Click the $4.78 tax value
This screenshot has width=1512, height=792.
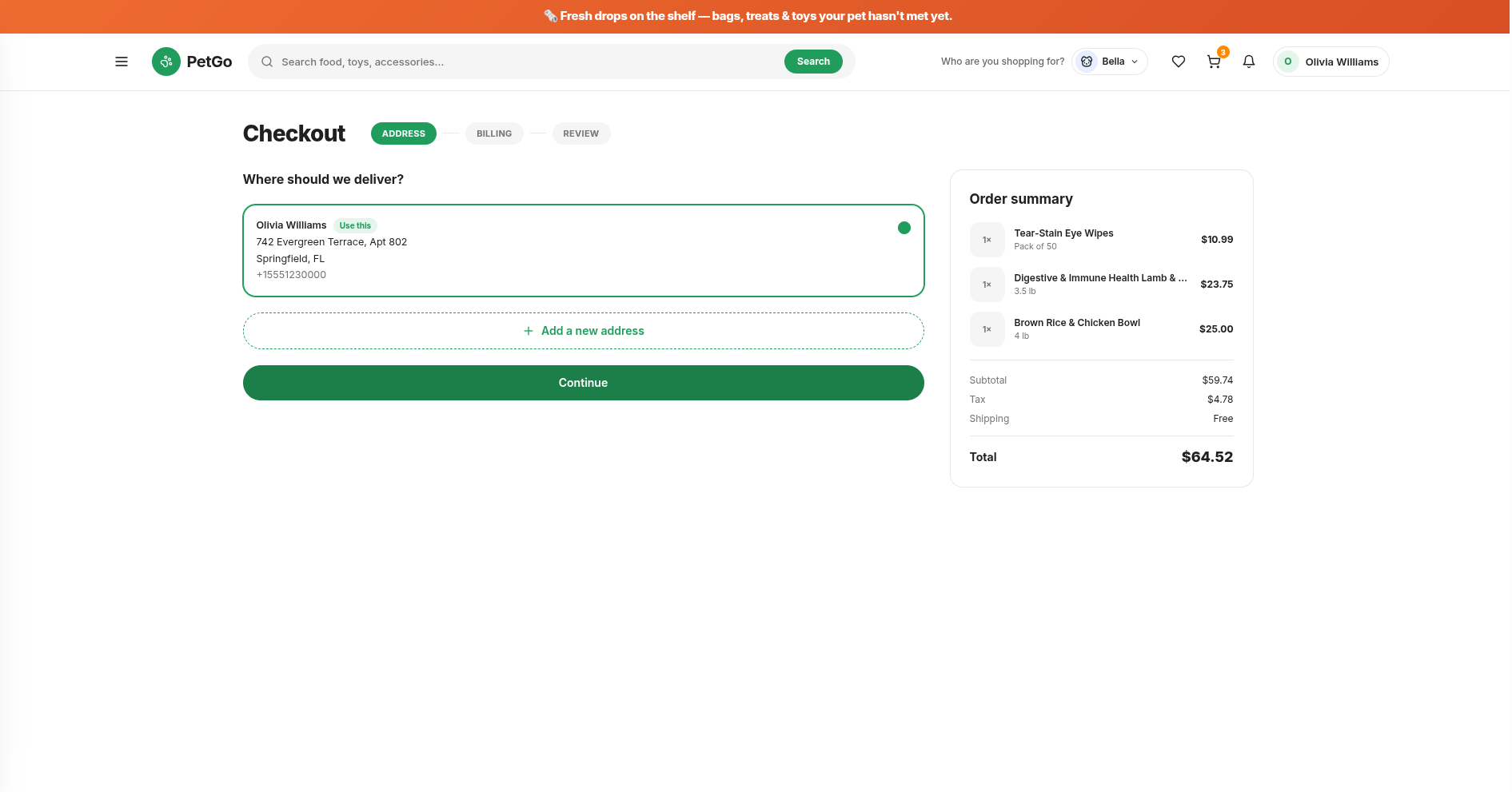pyautogui.click(x=1220, y=400)
